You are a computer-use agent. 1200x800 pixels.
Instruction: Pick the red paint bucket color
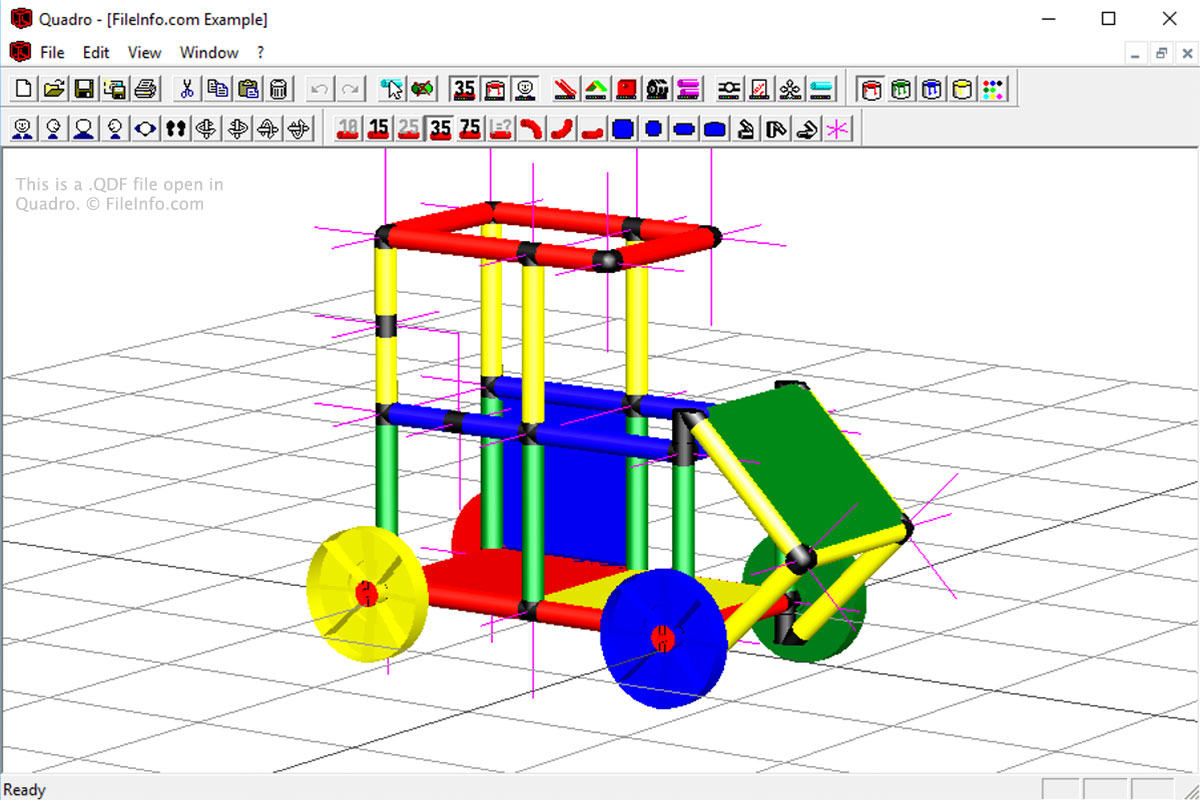tap(871, 89)
